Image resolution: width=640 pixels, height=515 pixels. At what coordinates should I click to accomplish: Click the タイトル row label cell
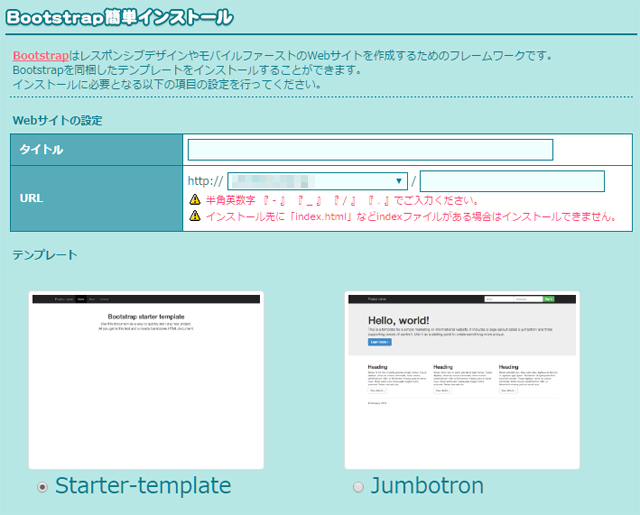click(97, 150)
